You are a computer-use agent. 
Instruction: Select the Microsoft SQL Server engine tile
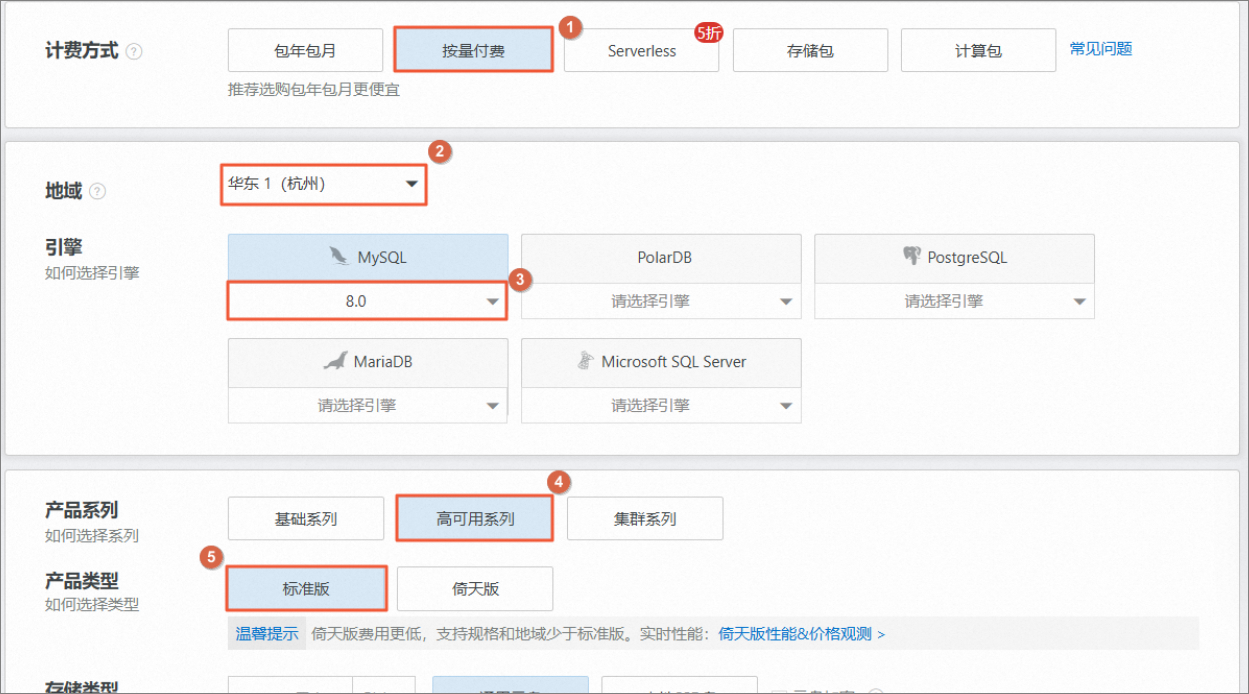tap(661, 361)
